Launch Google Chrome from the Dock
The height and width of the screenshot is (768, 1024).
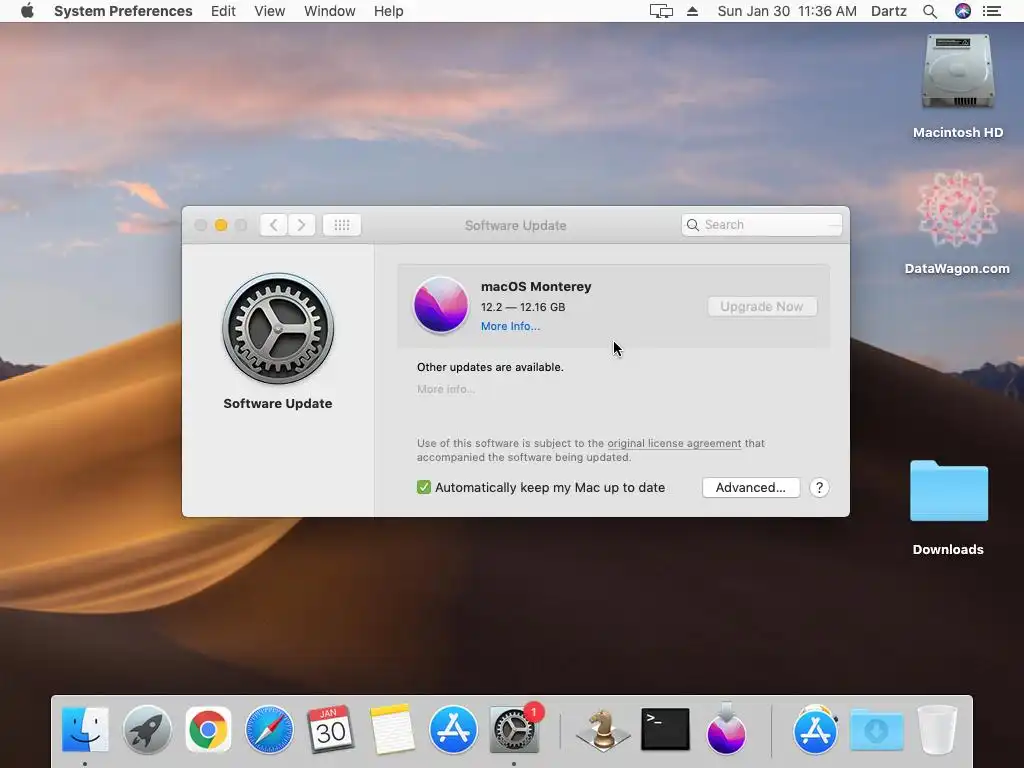point(208,729)
